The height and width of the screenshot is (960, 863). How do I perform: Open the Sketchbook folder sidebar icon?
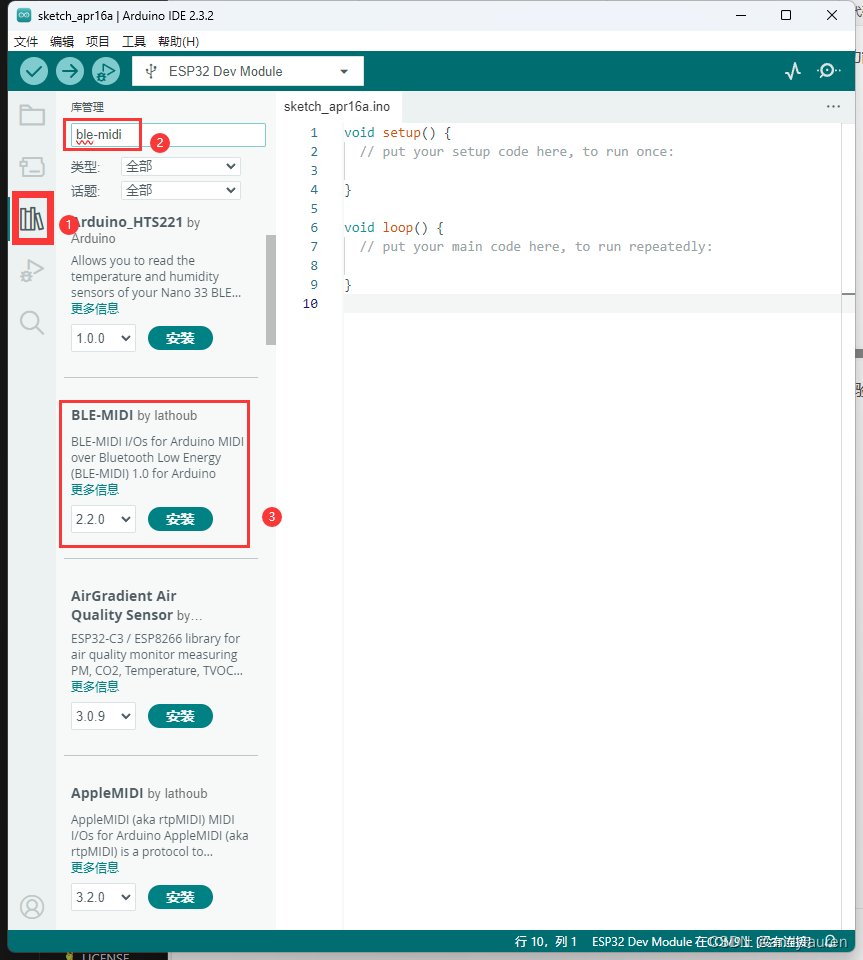(32, 115)
